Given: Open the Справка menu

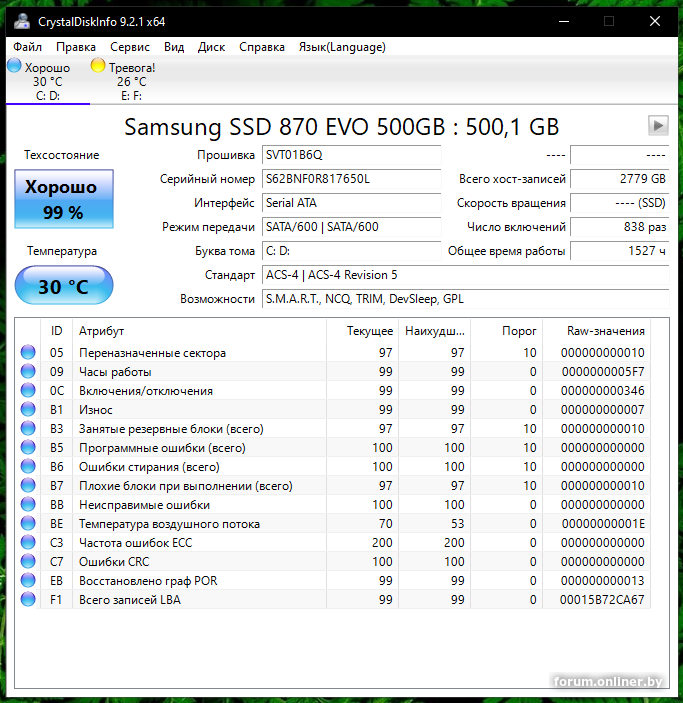Looking at the screenshot, I should click(262, 47).
